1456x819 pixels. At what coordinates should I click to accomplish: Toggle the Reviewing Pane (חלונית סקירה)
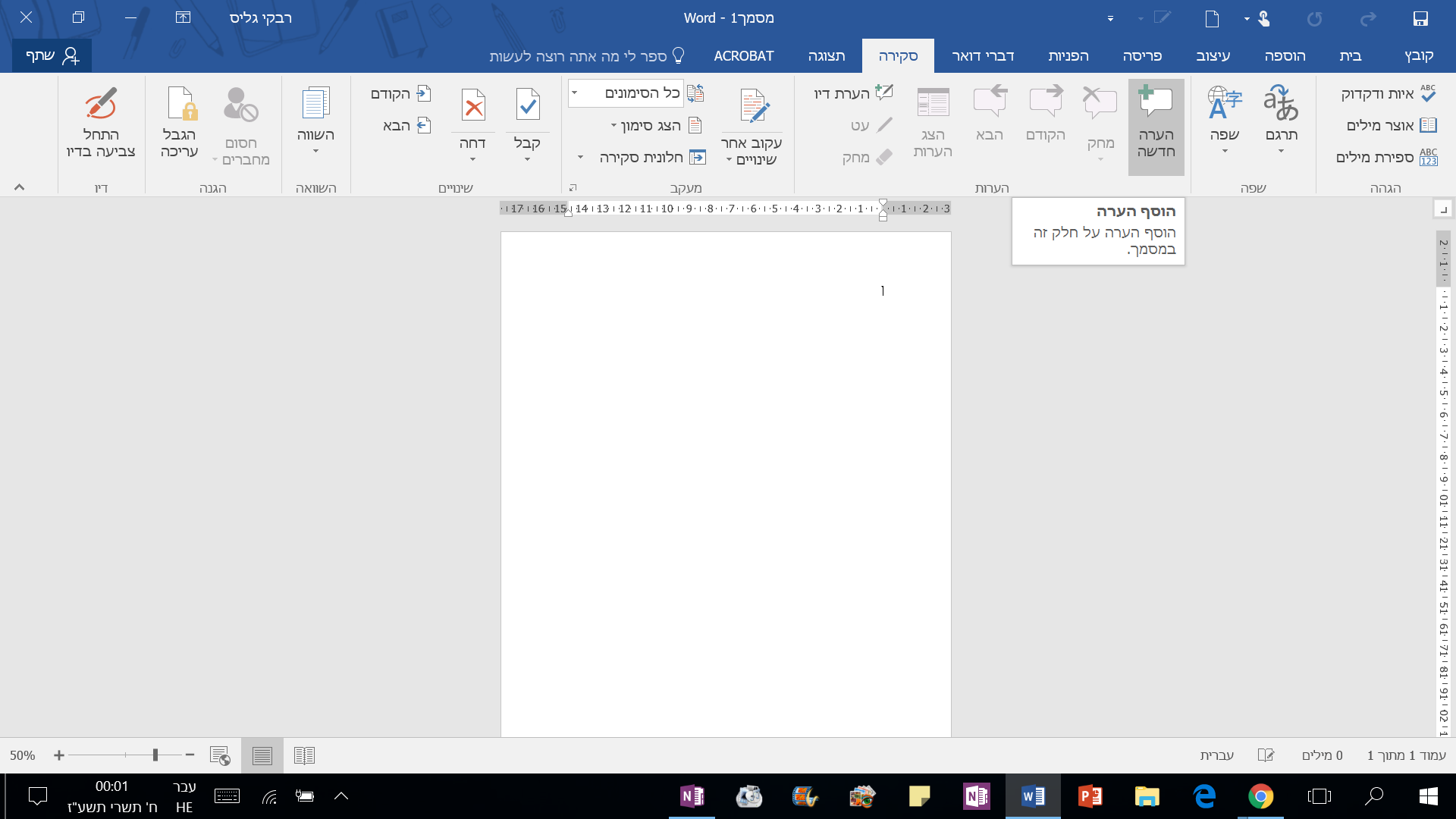[651, 157]
